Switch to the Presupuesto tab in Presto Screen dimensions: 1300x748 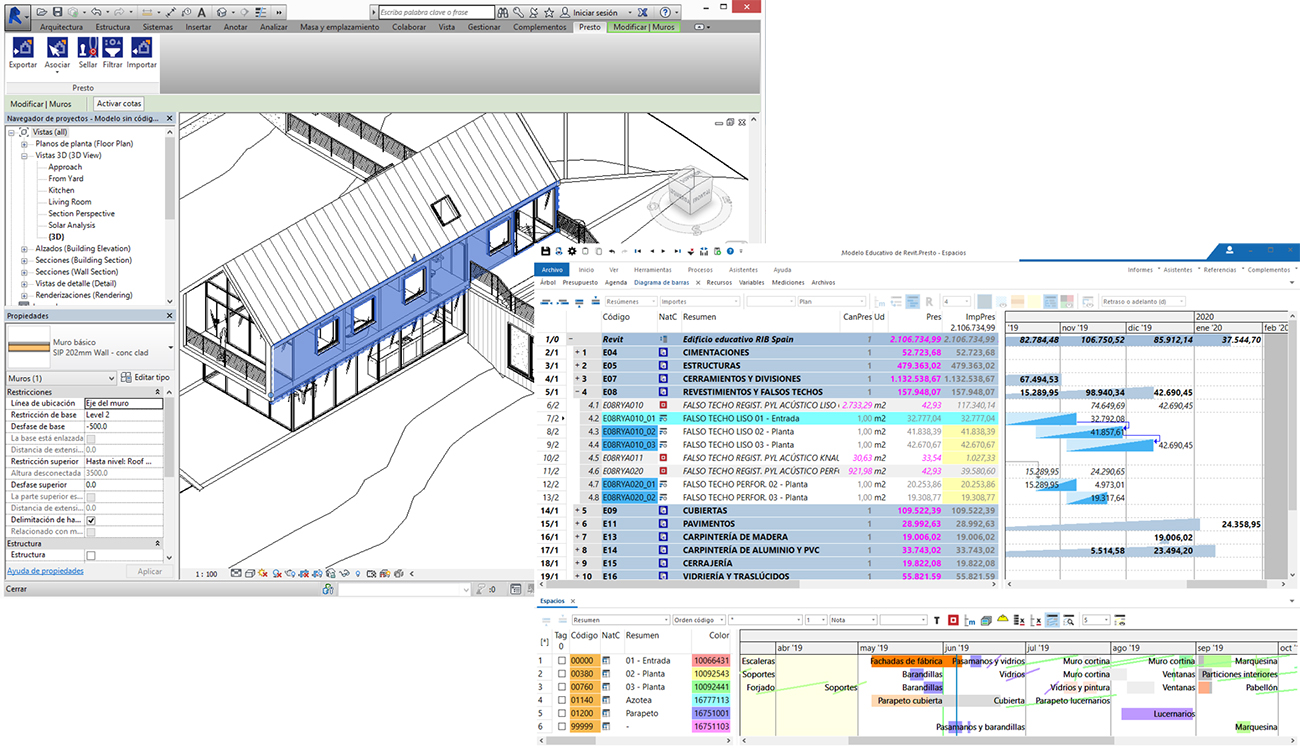pos(580,283)
